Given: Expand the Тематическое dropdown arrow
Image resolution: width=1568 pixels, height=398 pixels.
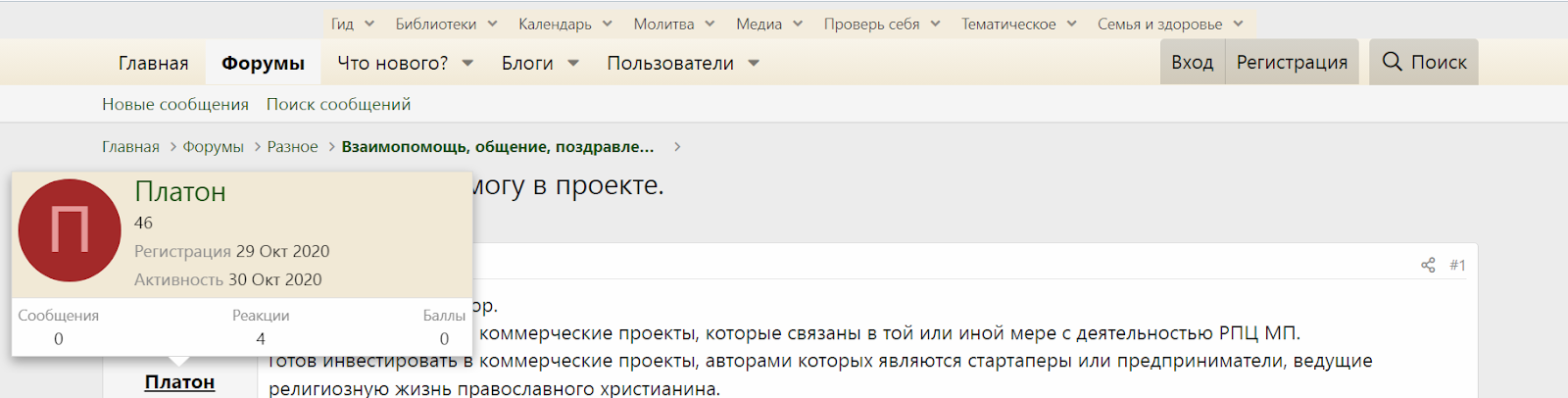Looking at the screenshot, I should point(1071,24).
